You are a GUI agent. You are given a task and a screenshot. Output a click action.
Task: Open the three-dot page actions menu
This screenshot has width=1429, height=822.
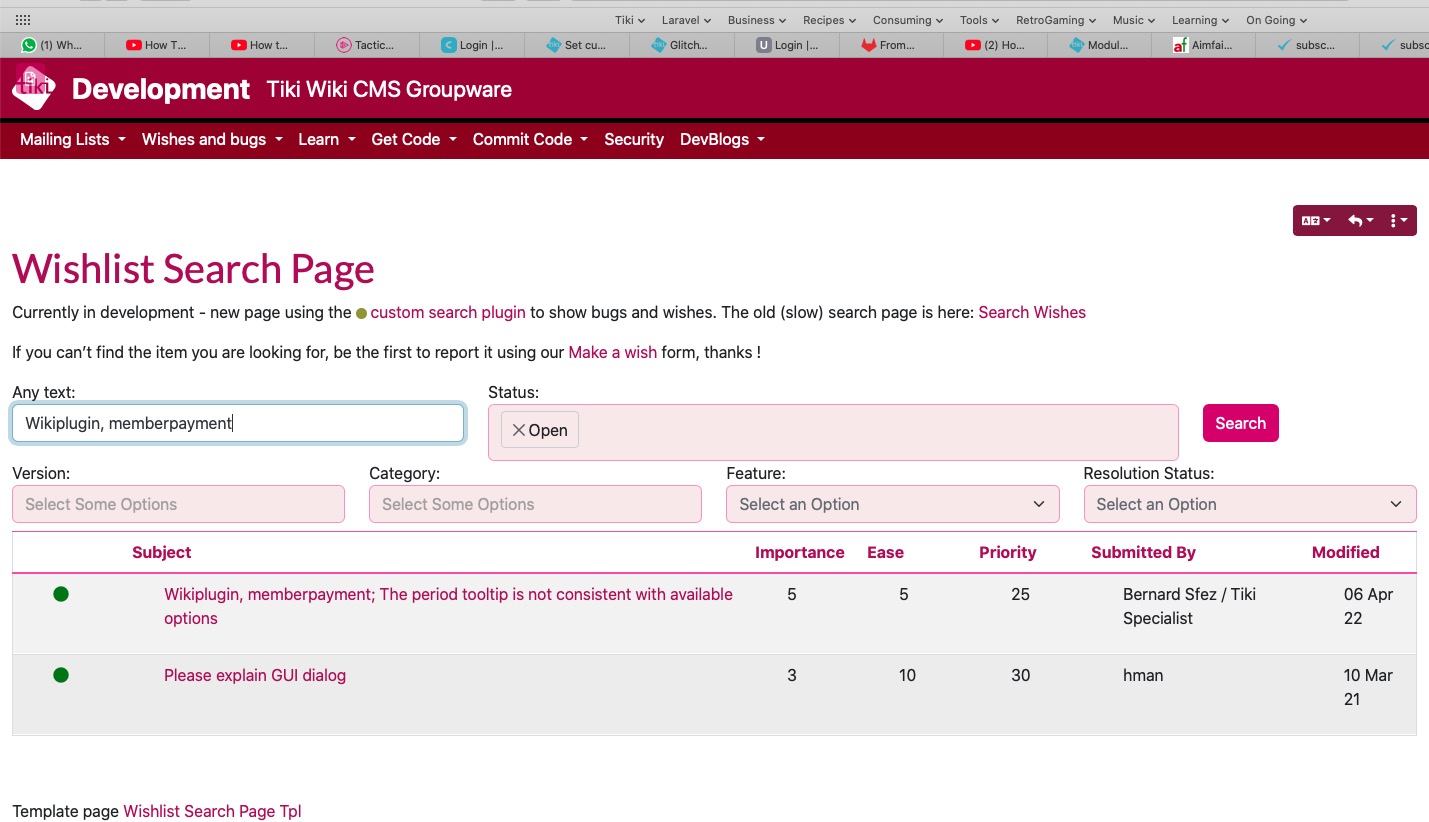point(1398,221)
